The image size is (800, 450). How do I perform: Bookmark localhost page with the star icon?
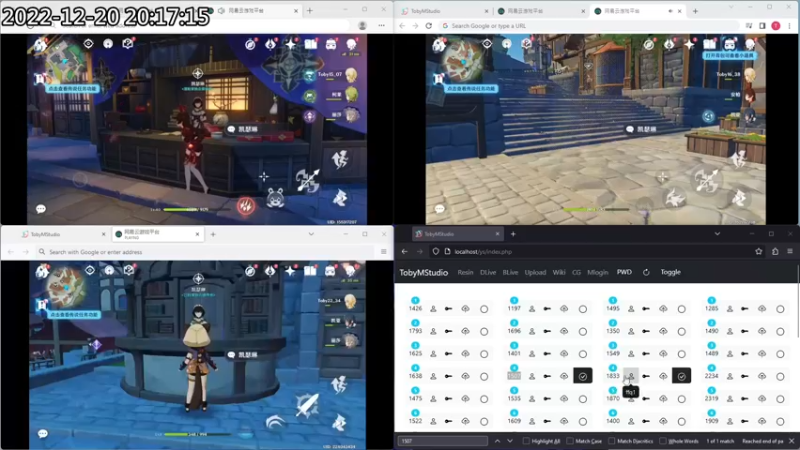[x=759, y=252]
